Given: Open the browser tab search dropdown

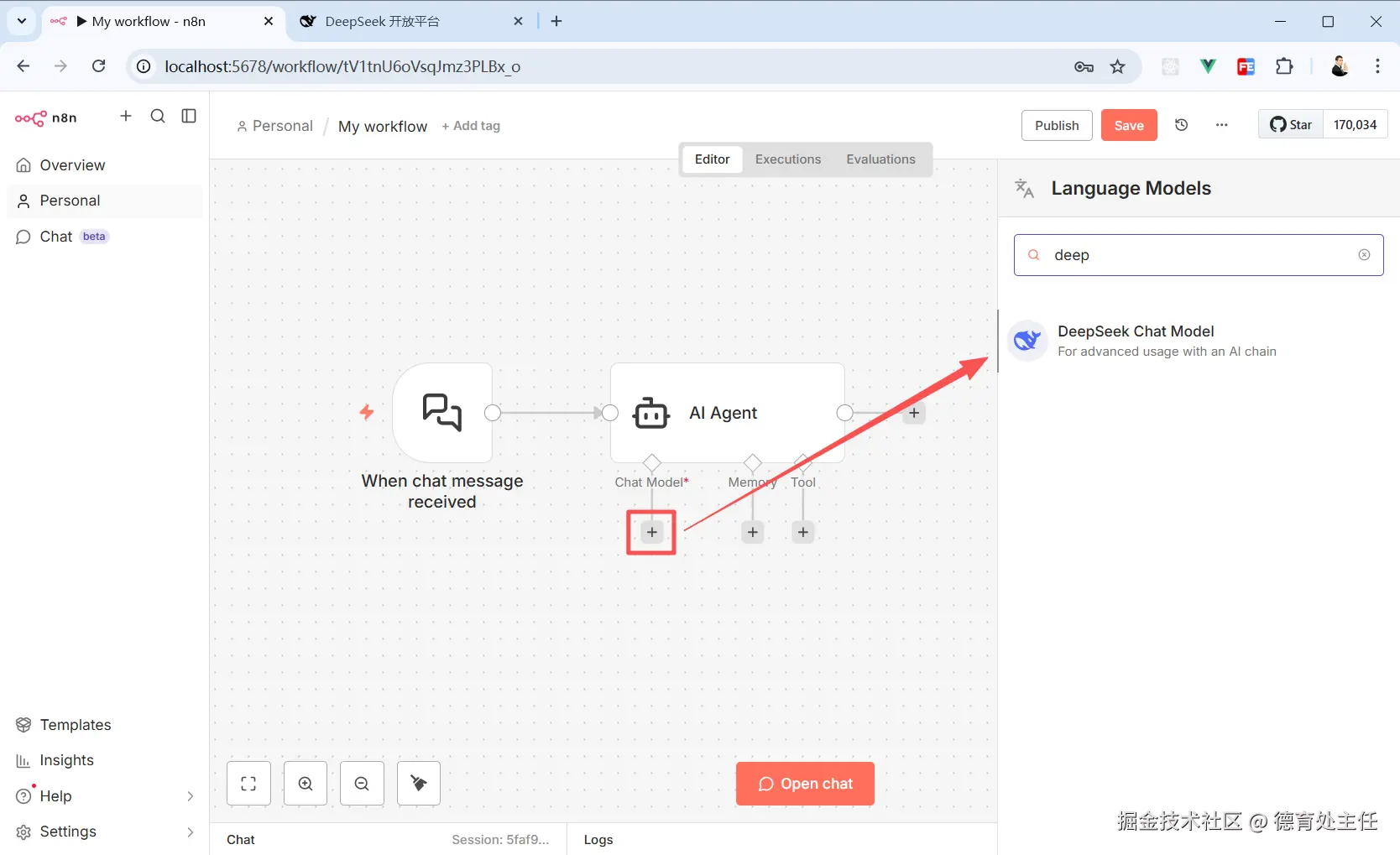Looking at the screenshot, I should coord(22,22).
